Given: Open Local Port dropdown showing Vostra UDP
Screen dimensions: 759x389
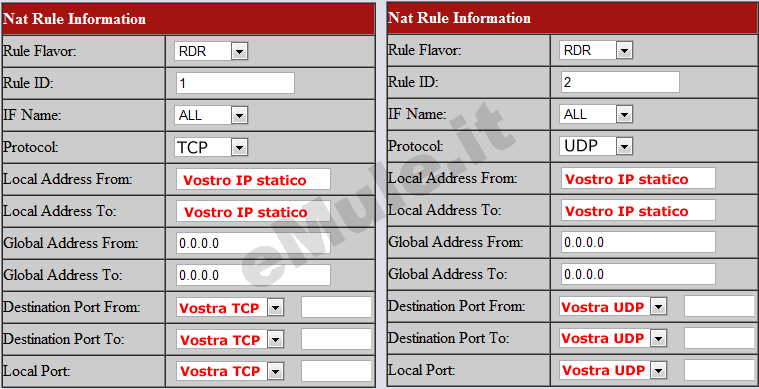Looking at the screenshot, I should (x=613, y=370).
